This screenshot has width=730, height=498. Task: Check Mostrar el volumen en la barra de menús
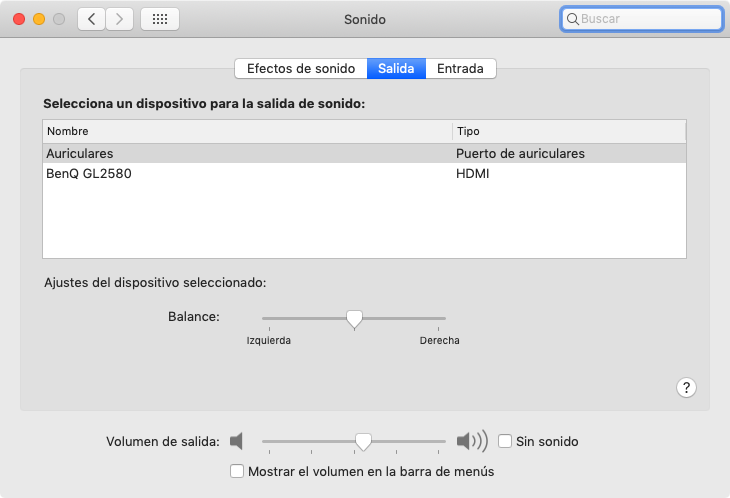point(237,471)
